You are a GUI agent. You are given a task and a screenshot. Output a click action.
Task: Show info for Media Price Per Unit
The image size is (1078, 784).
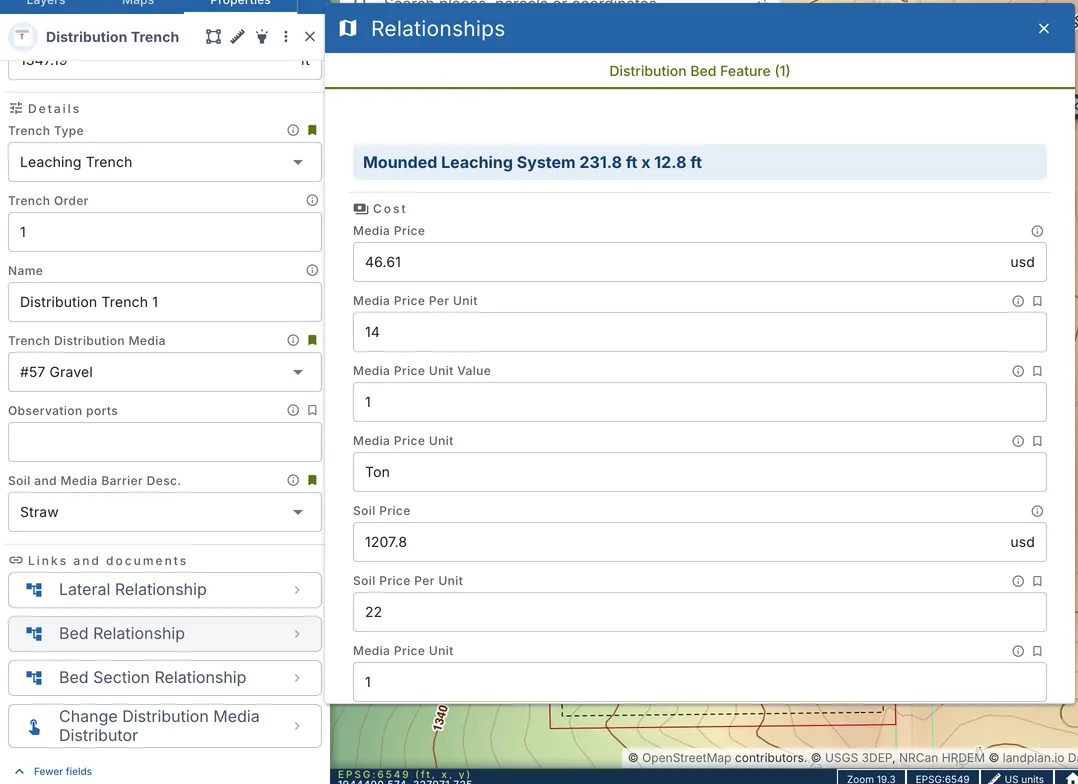(x=1018, y=301)
